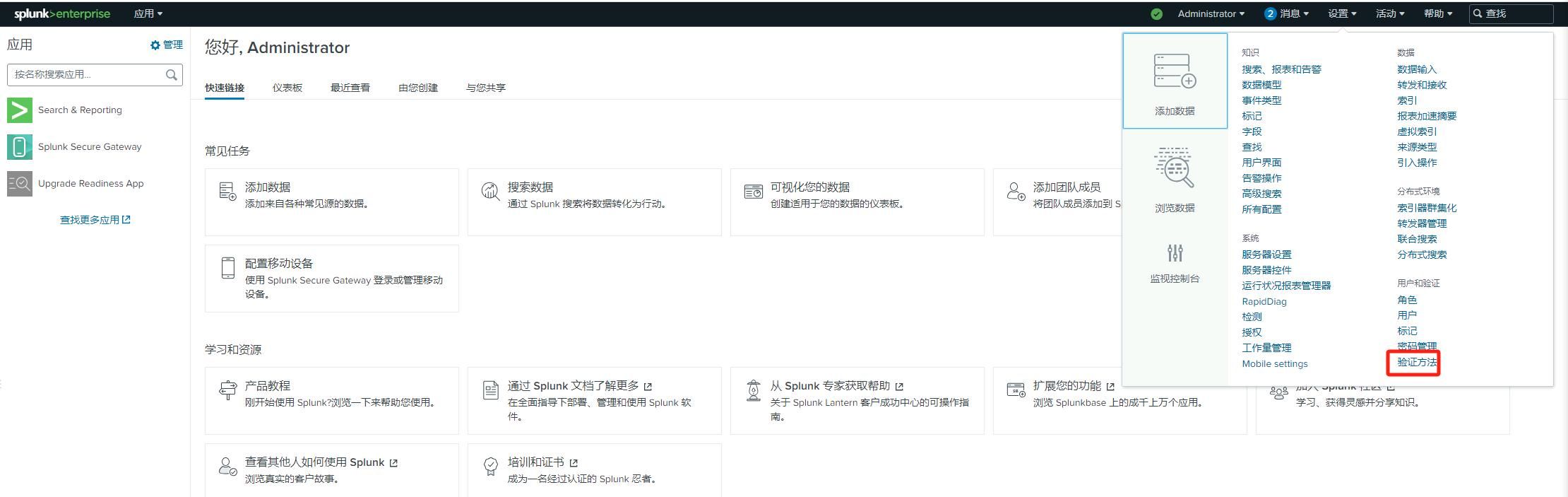
Task: Click the 查看其他人如何使用 Splunk icon
Action: point(227,466)
